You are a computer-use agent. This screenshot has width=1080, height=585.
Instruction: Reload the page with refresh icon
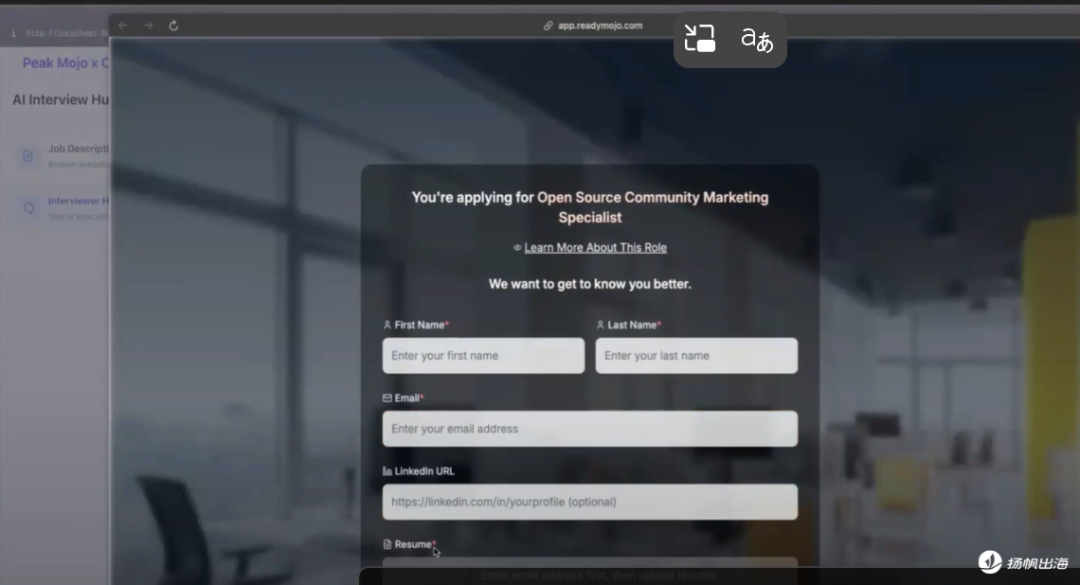pyautogui.click(x=174, y=25)
